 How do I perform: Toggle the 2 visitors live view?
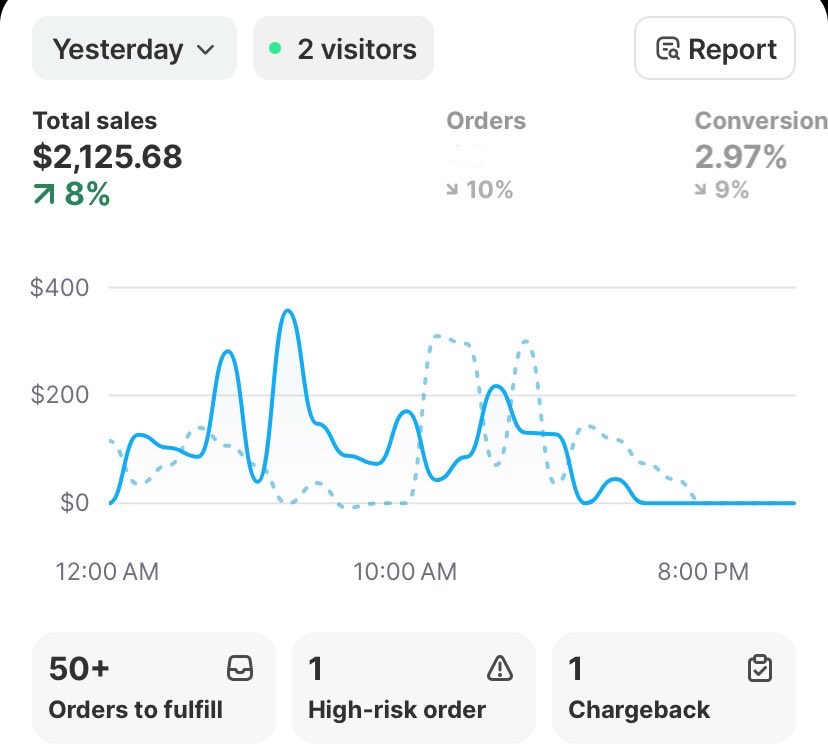coord(343,47)
